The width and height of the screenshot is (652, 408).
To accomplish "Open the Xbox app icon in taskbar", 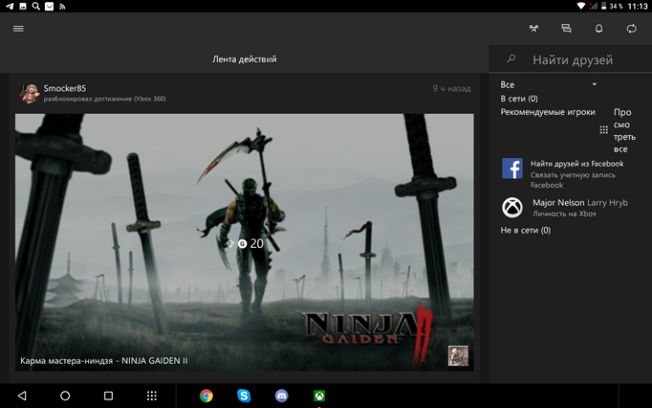I will [319, 396].
